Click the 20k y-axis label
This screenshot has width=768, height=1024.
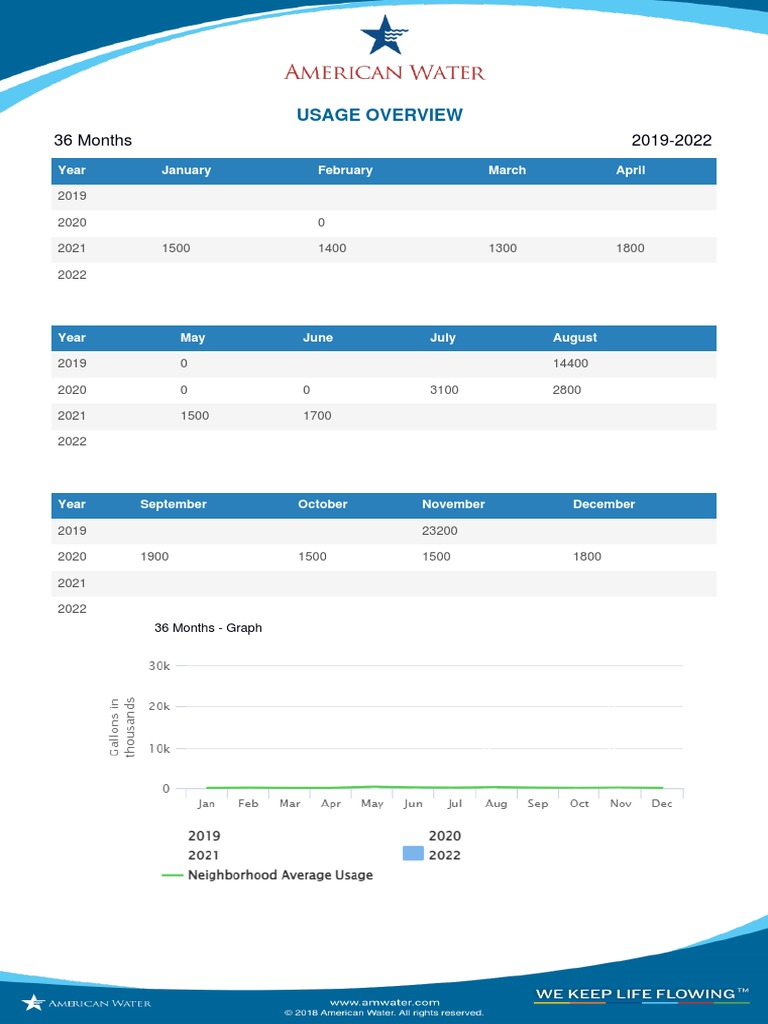click(x=159, y=707)
